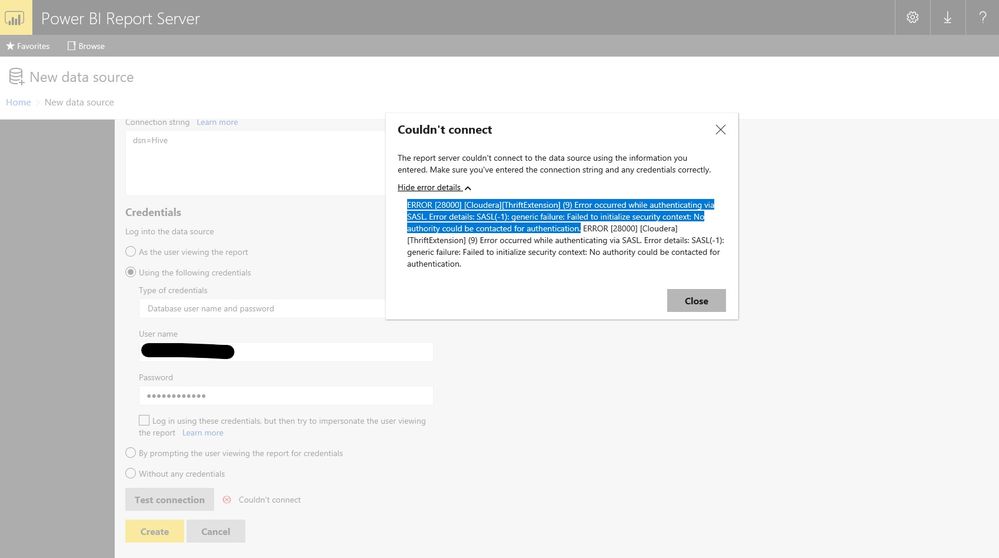Click the Close button in the dialog
The image size is (999, 558).
click(696, 301)
